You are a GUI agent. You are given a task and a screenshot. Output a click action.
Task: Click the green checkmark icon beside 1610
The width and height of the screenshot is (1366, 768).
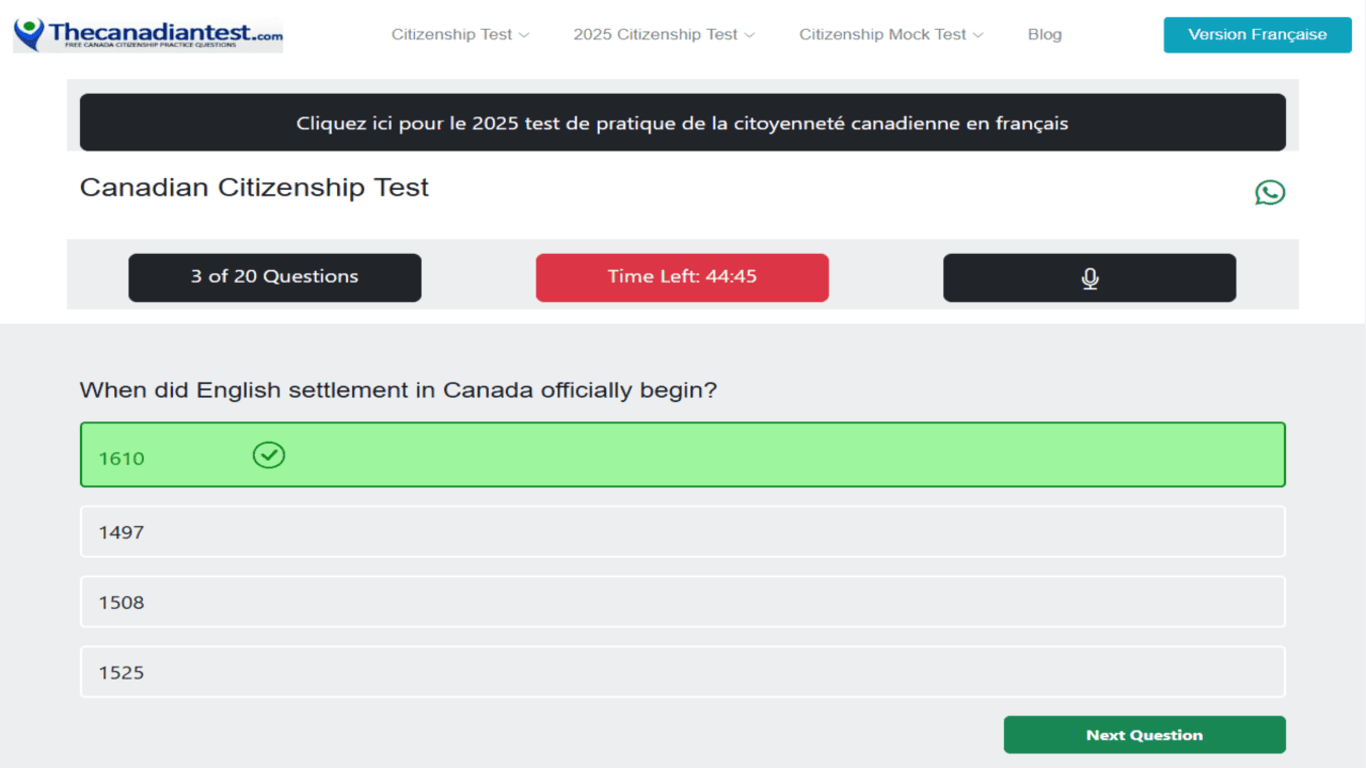(x=269, y=456)
